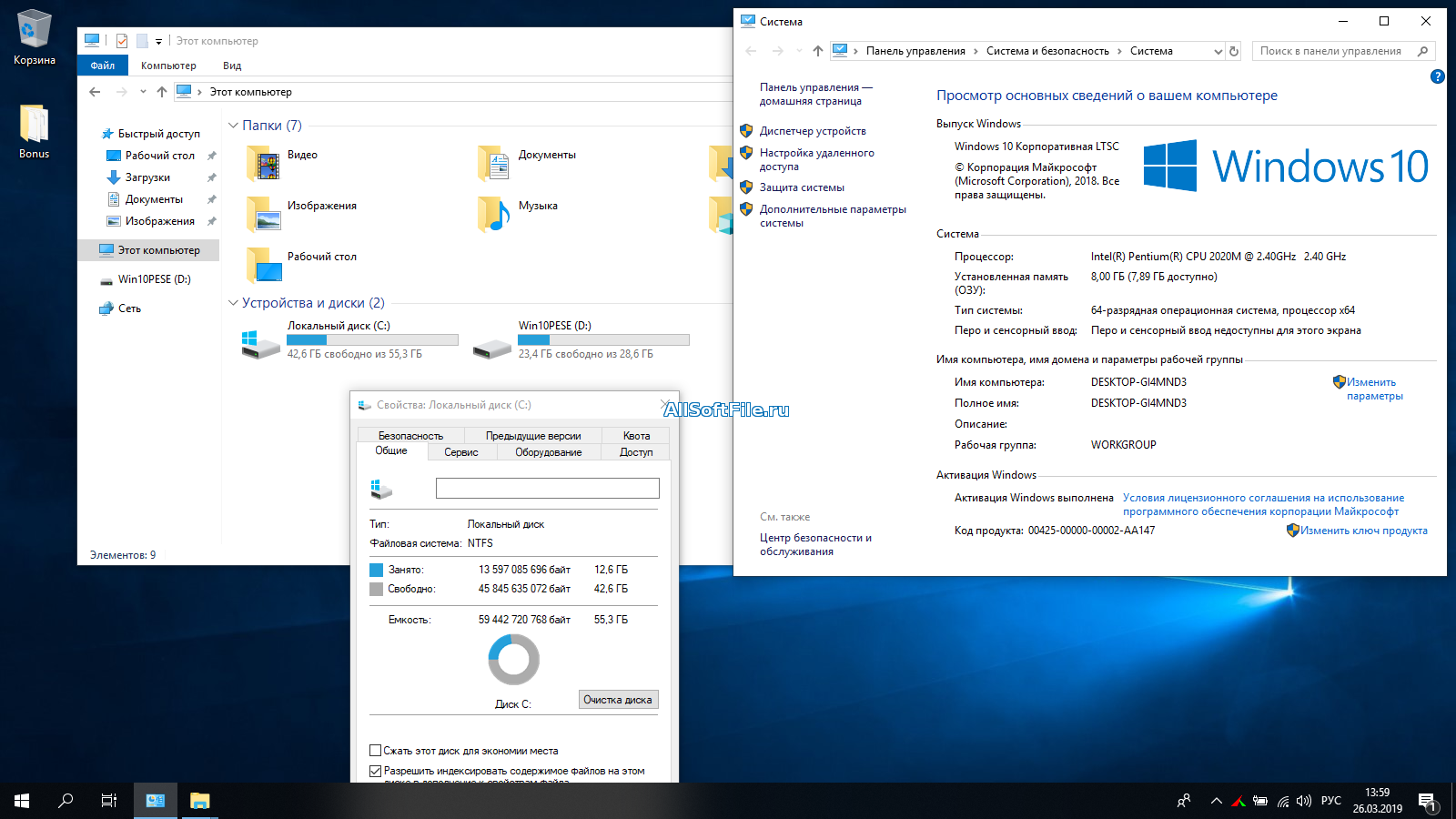Click the Очистка диска button

coord(618,700)
